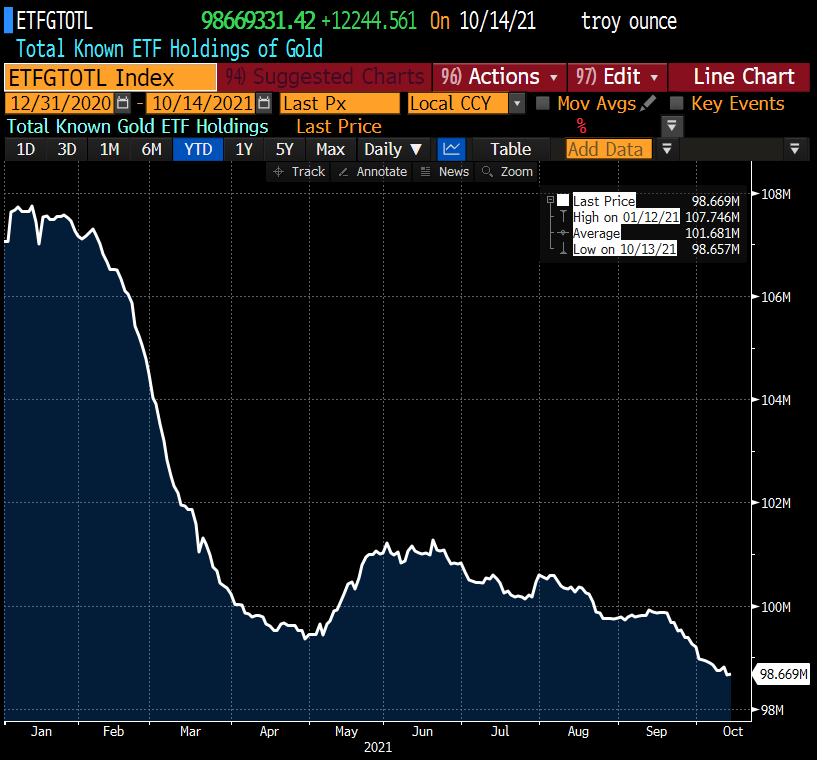Click the Annotate button label
This screenshot has width=817, height=760.
[382, 172]
